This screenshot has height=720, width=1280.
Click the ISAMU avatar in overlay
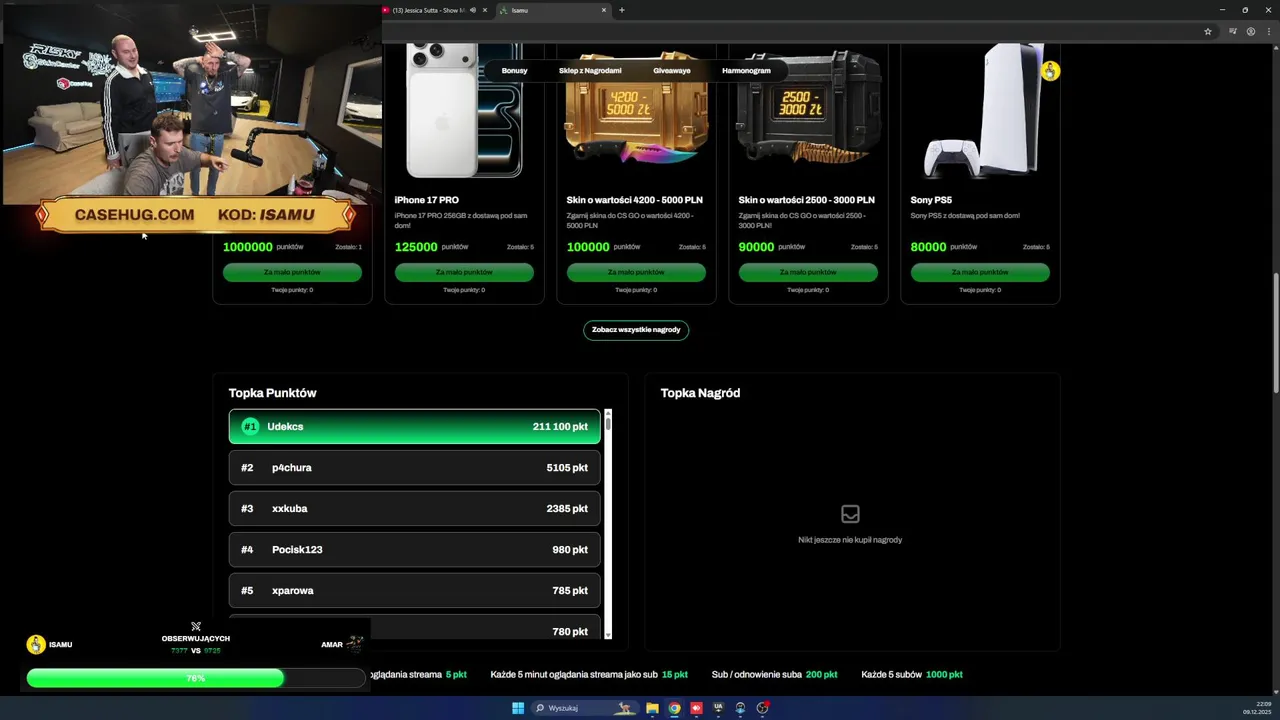click(36, 645)
